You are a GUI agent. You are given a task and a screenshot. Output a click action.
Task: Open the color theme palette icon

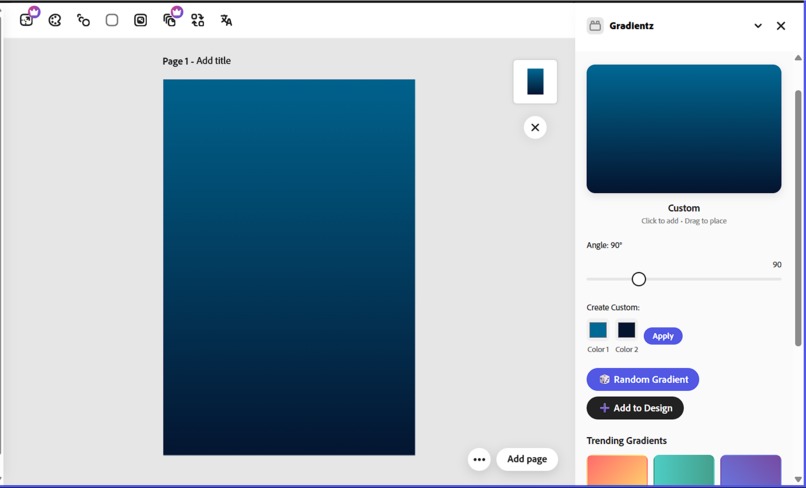[54, 20]
